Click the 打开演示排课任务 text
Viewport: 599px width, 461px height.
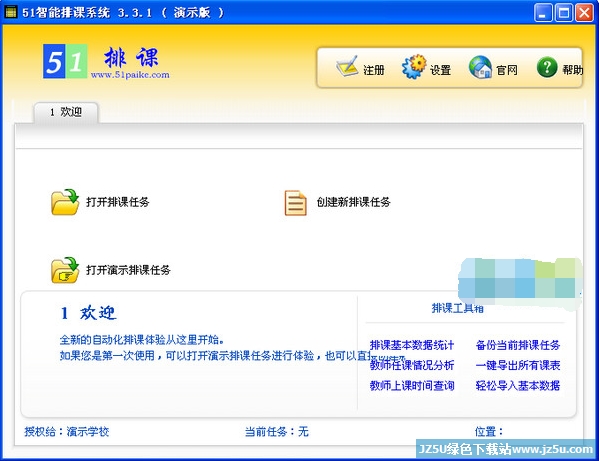point(128,270)
